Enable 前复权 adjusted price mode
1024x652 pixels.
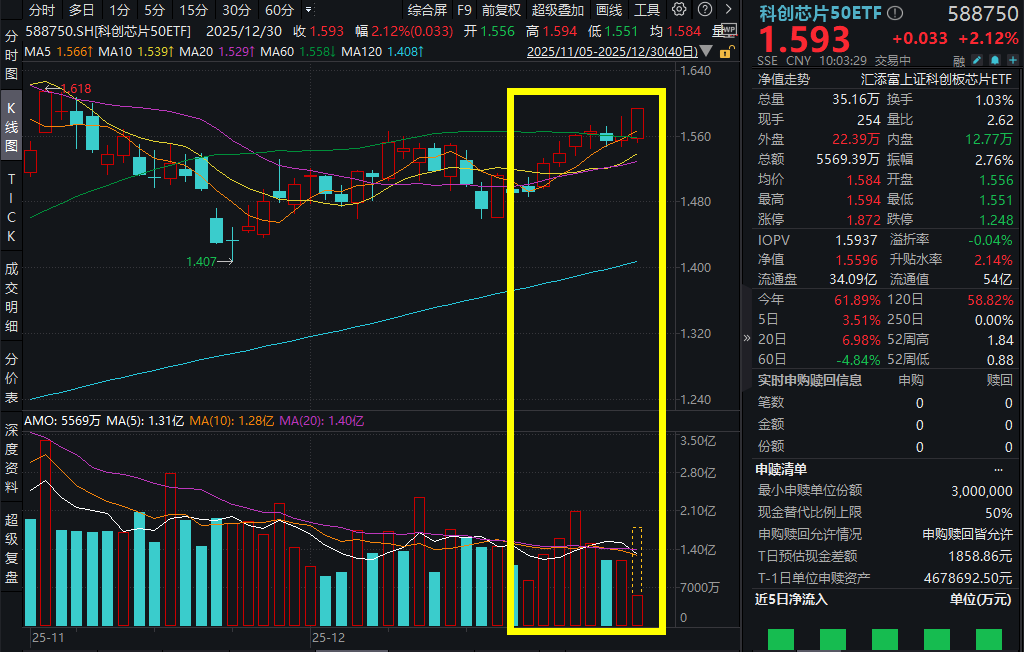coord(501,11)
